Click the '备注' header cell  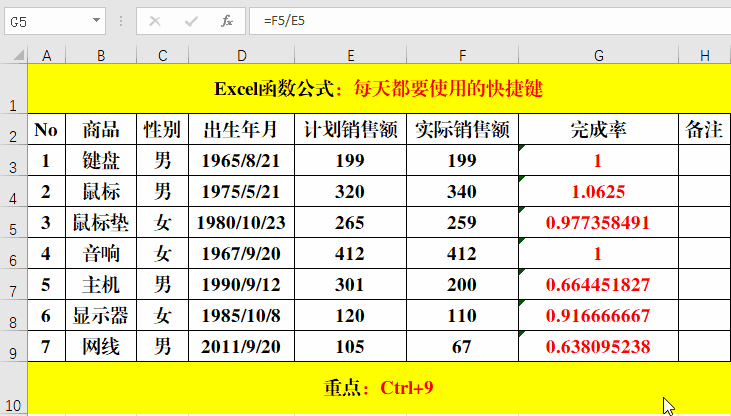tap(705, 129)
